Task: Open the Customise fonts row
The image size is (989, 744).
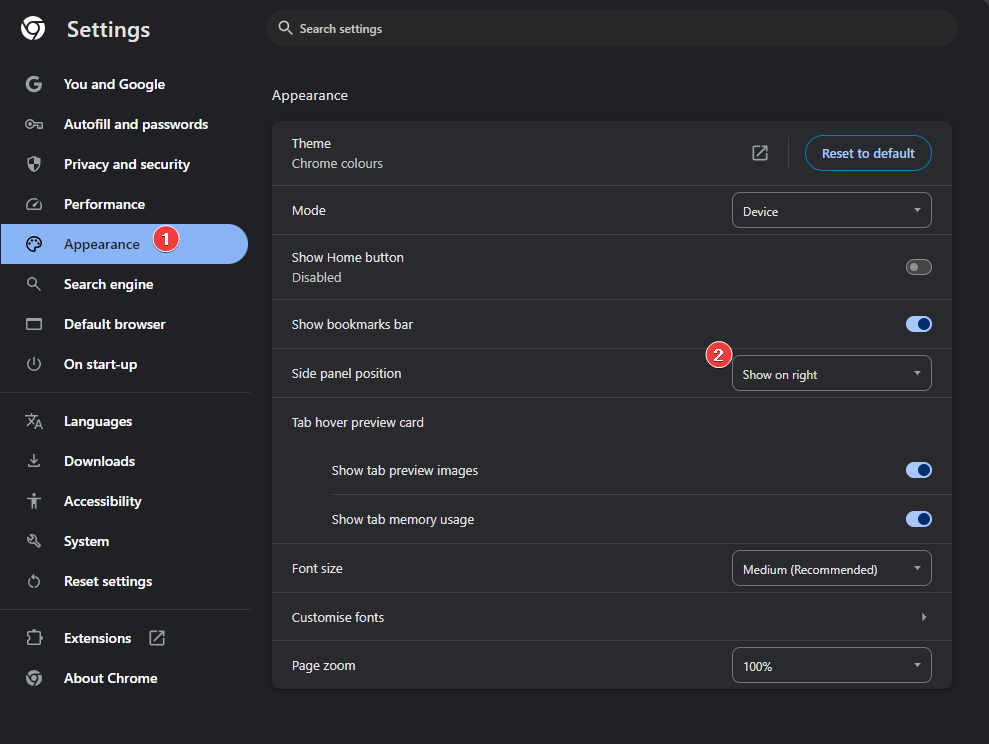Action: click(612, 617)
